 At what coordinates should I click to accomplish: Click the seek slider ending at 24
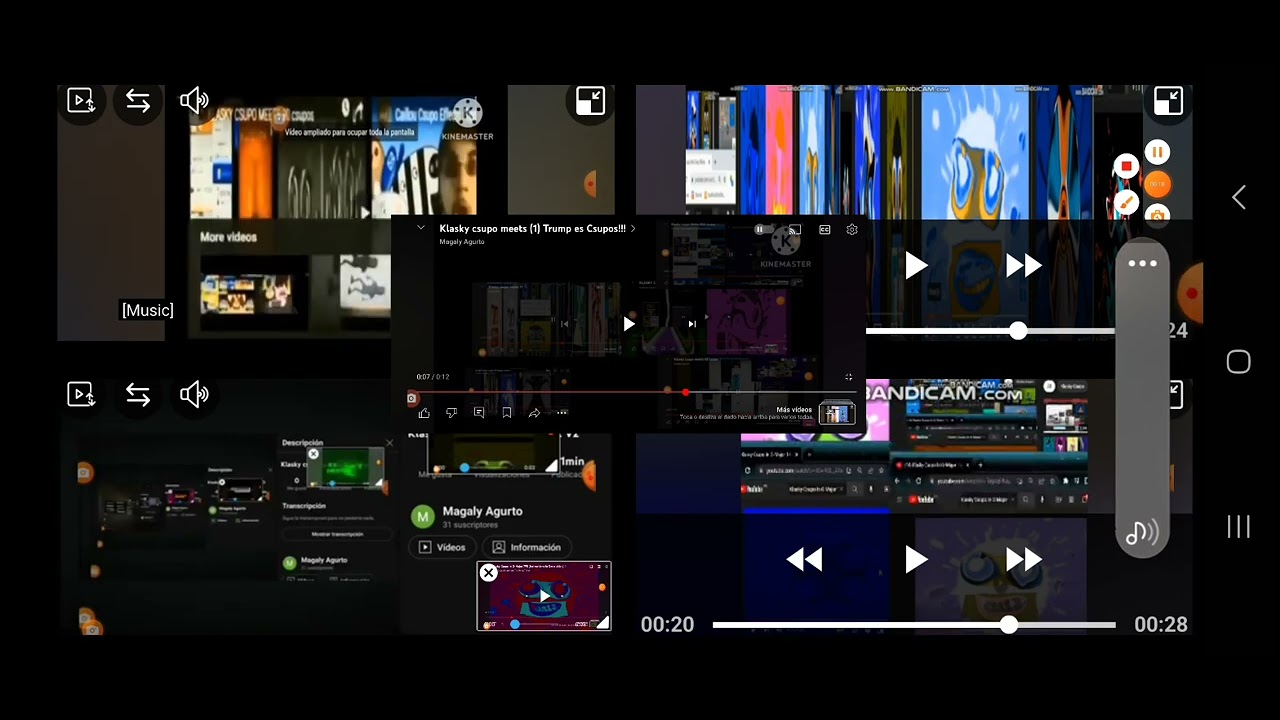click(x=990, y=331)
